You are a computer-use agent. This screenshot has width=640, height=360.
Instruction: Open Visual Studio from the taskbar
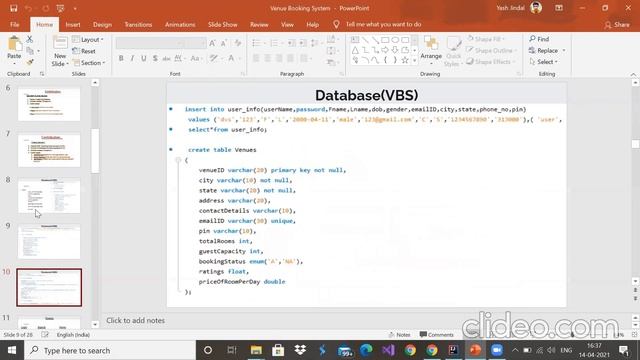[389, 350]
